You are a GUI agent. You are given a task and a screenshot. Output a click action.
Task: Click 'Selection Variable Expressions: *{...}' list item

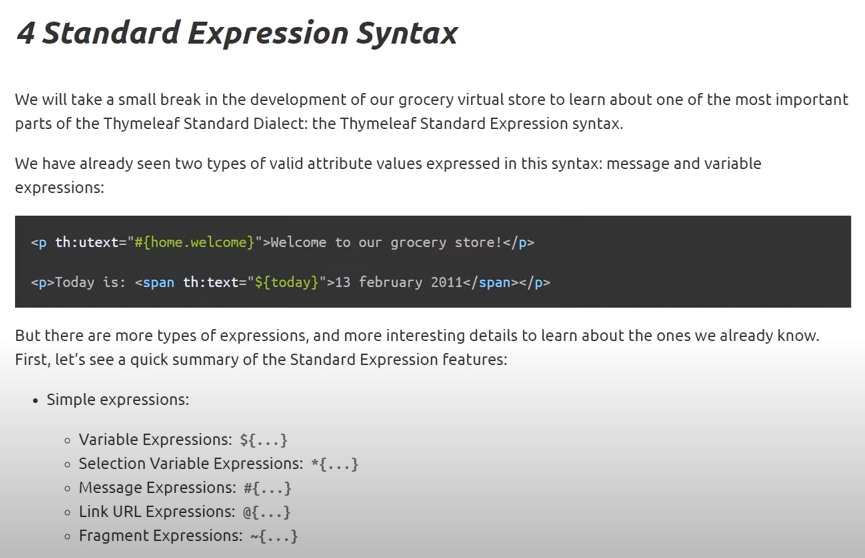click(x=218, y=464)
